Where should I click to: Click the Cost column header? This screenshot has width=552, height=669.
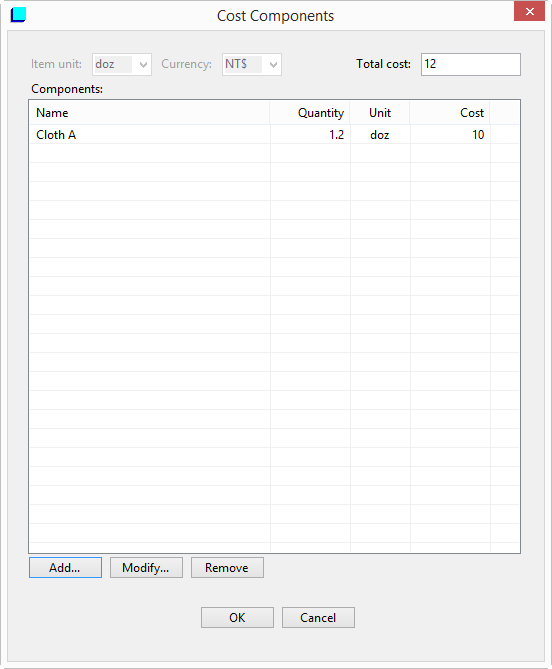450,113
